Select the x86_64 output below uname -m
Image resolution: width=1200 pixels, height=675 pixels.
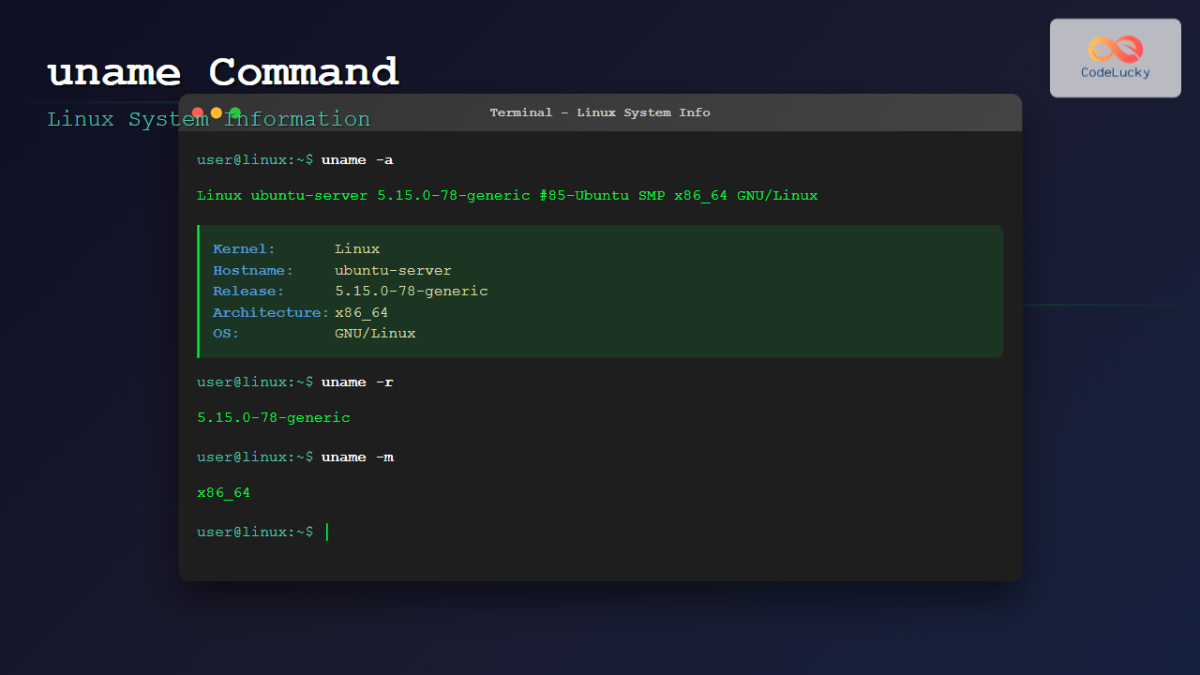tap(223, 492)
